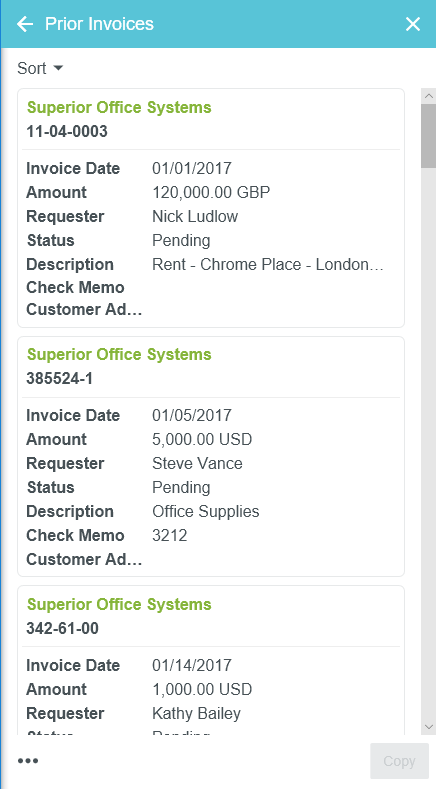Image resolution: width=436 pixels, height=789 pixels.
Task: Open the Sort dropdown
Action: (x=40, y=68)
